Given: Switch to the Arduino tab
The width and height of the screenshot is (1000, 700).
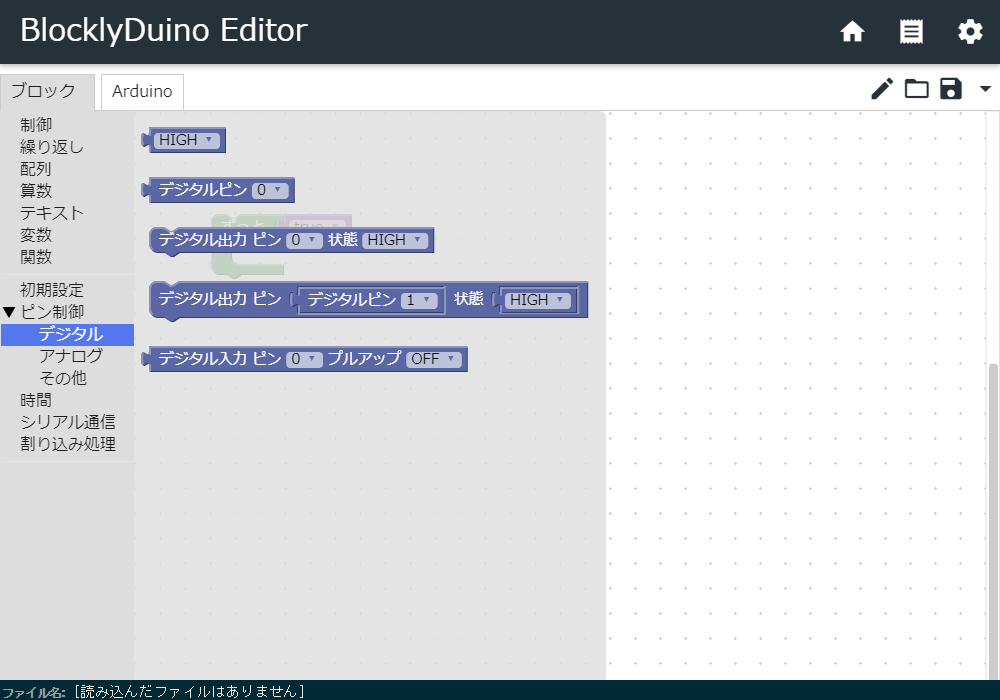Looking at the screenshot, I should pyautogui.click(x=142, y=91).
